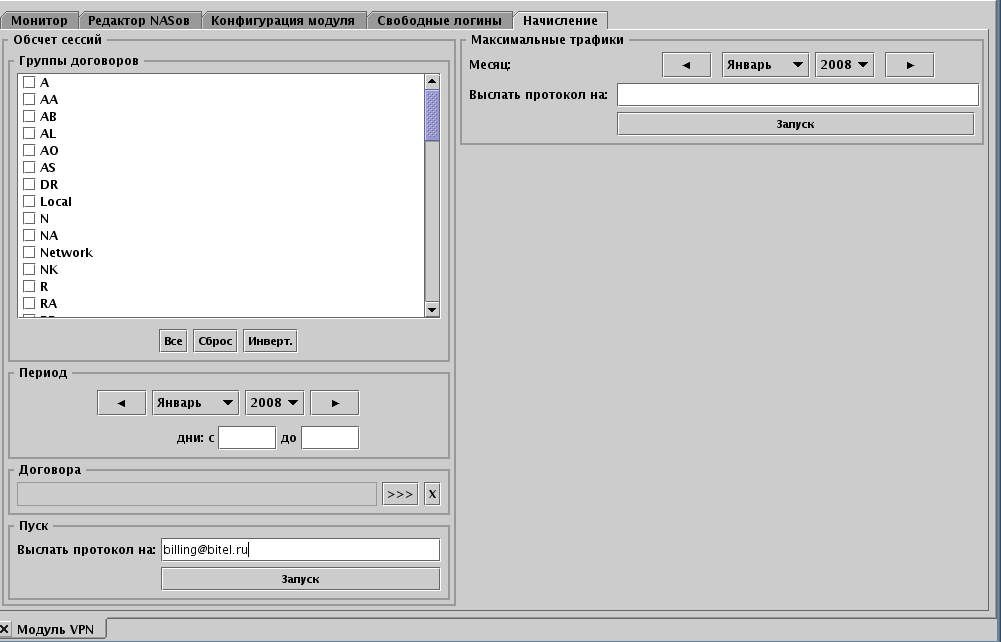Click next month arrow in Максимальные трафики

coord(909,65)
